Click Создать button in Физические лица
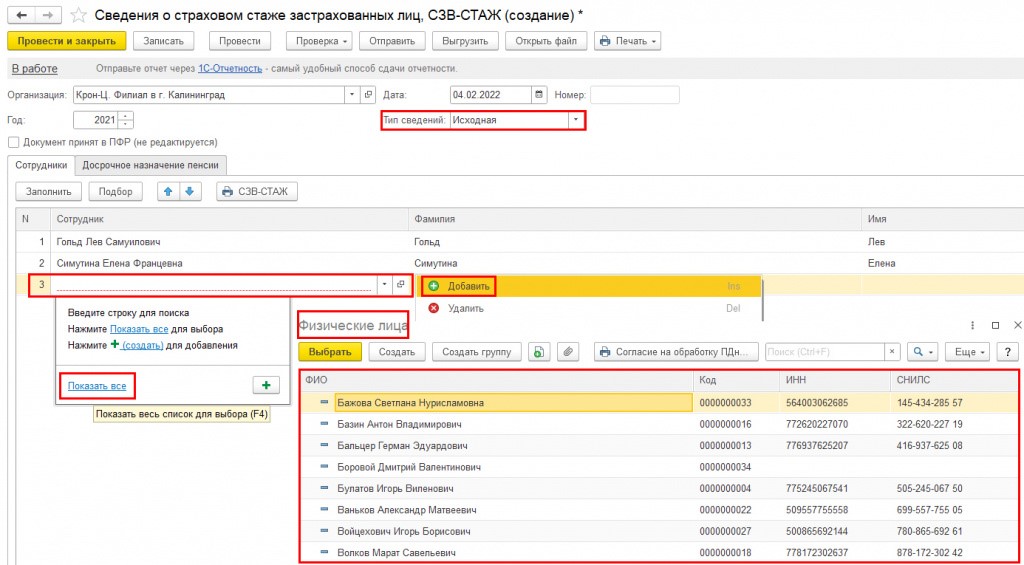 click(397, 351)
